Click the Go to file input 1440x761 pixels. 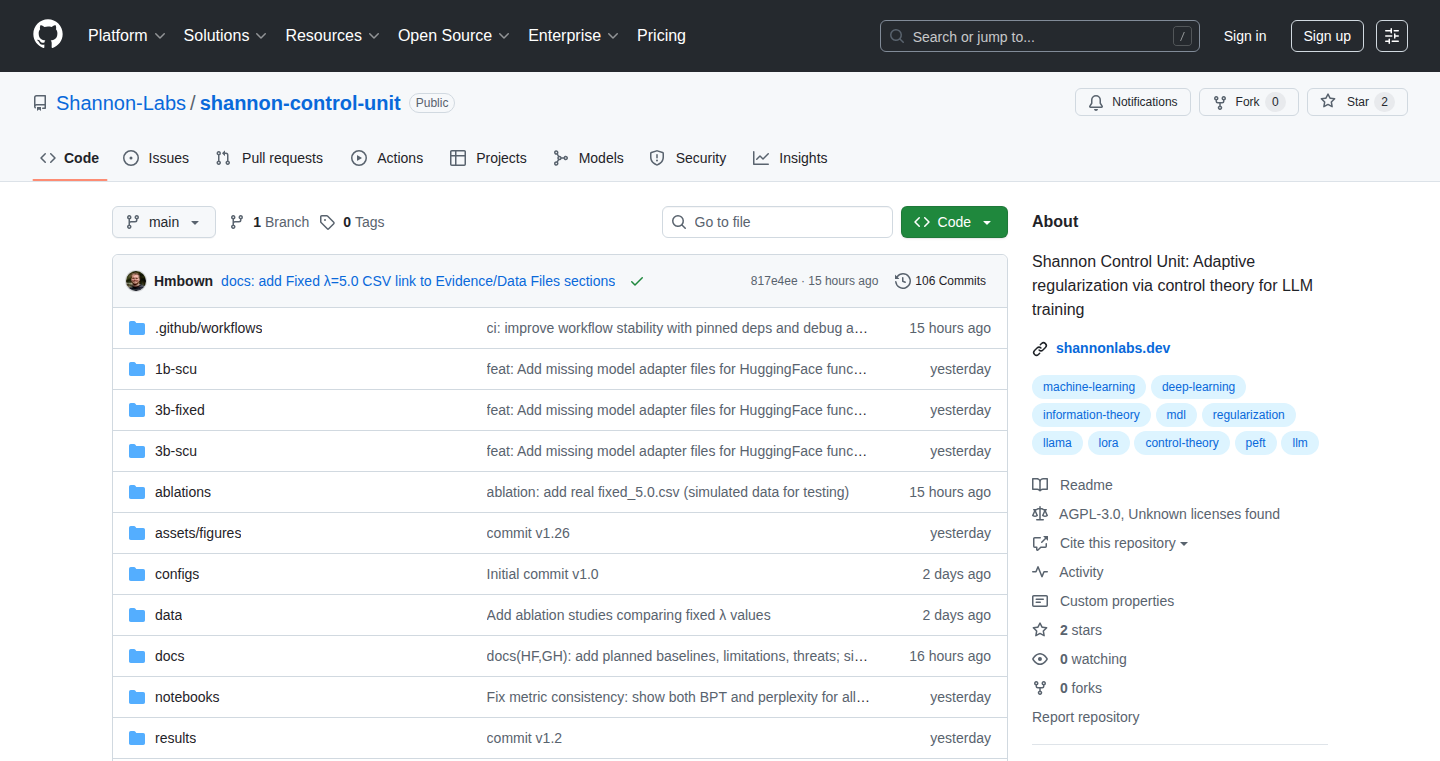777,222
